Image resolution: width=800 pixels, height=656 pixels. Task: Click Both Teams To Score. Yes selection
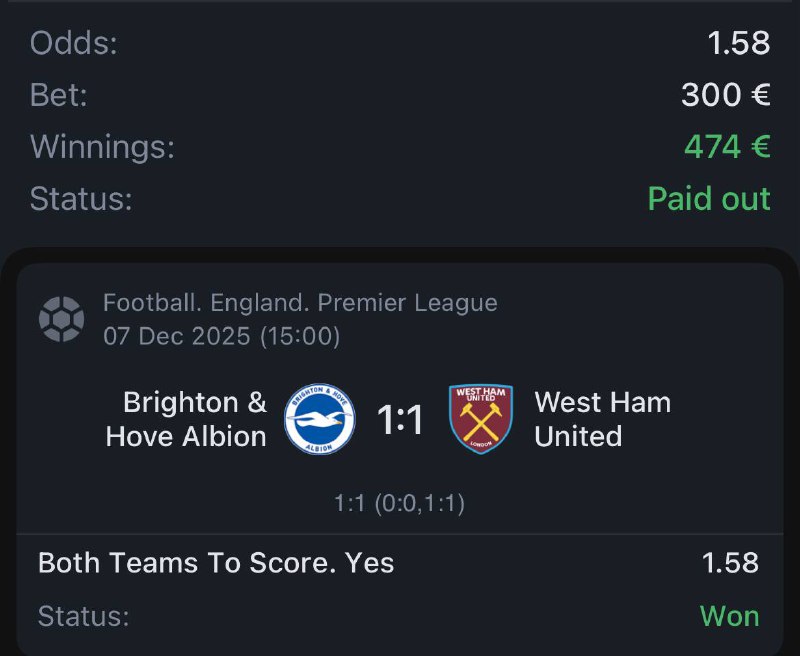tap(216, 563)
